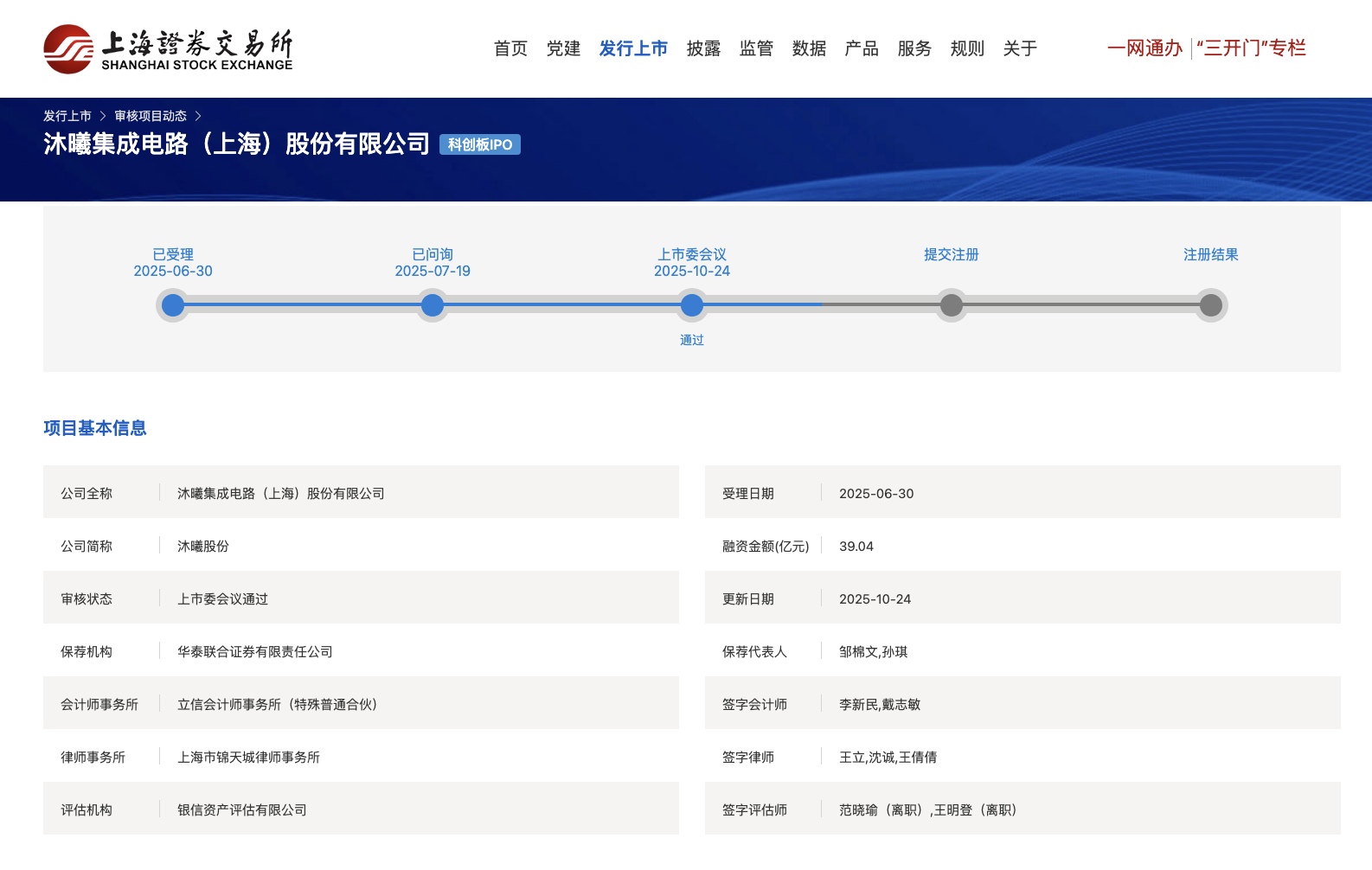Click the 提交注册 gray timeline dot
Viewport: 1372px width, 870px height.
(x=952, y=305)
